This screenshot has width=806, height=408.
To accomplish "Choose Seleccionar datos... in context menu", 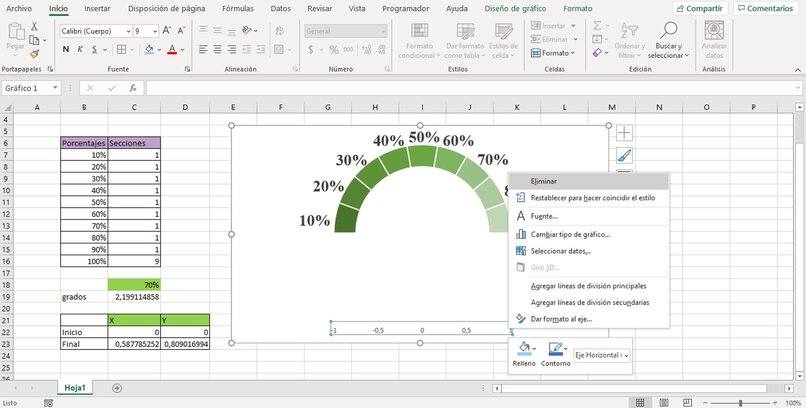I will 589,251.
